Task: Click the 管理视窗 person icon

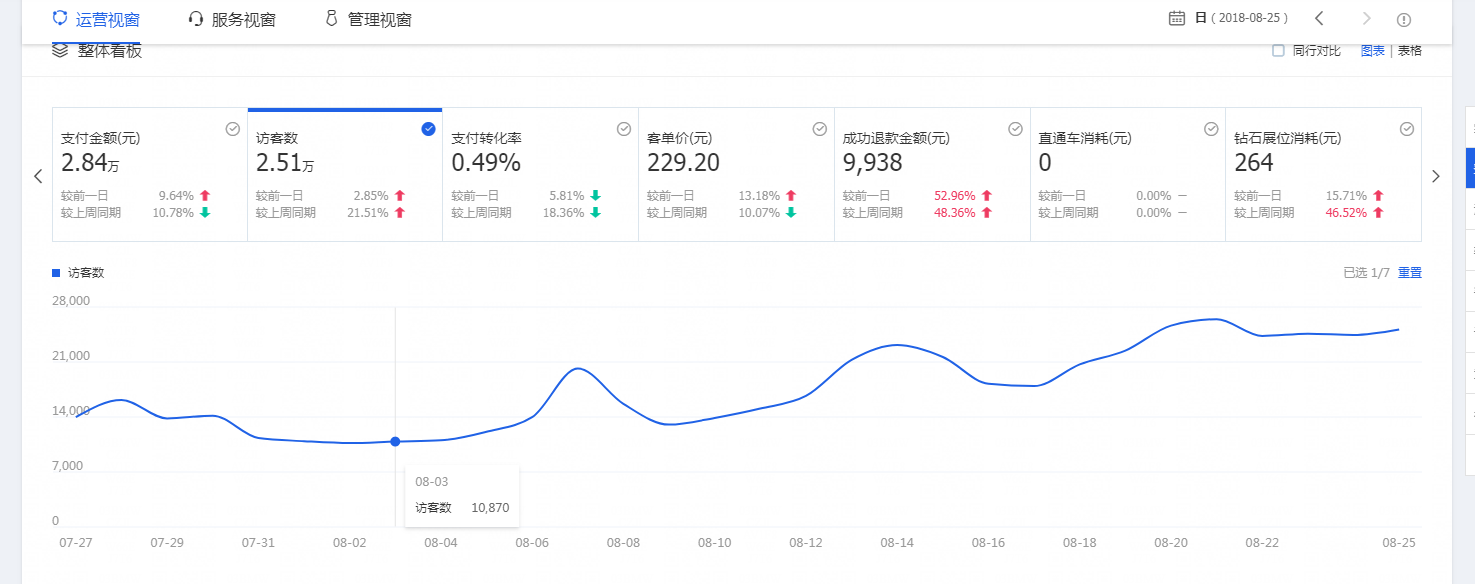Action: pos(331,19)
